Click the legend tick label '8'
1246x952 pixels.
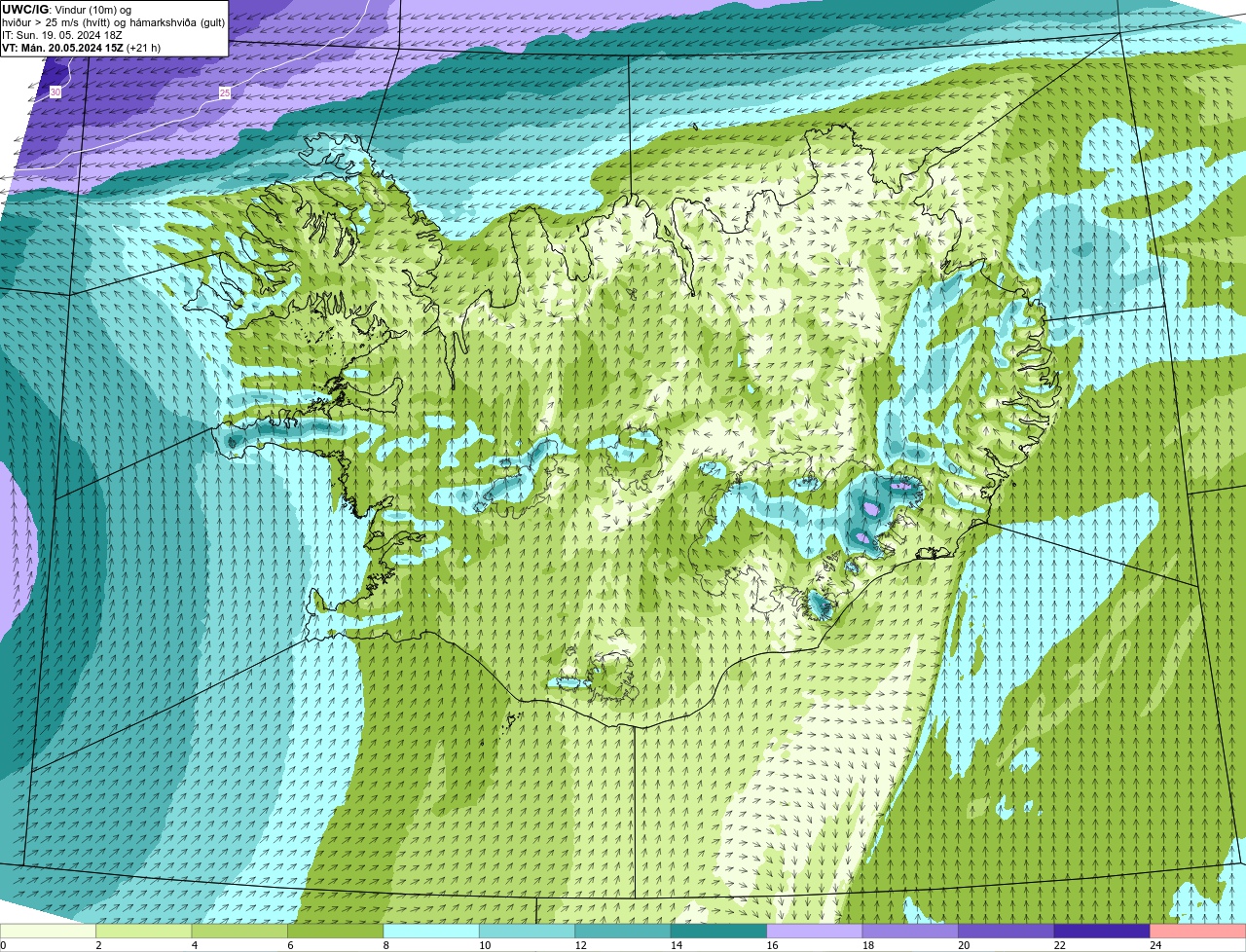(385, 945)
